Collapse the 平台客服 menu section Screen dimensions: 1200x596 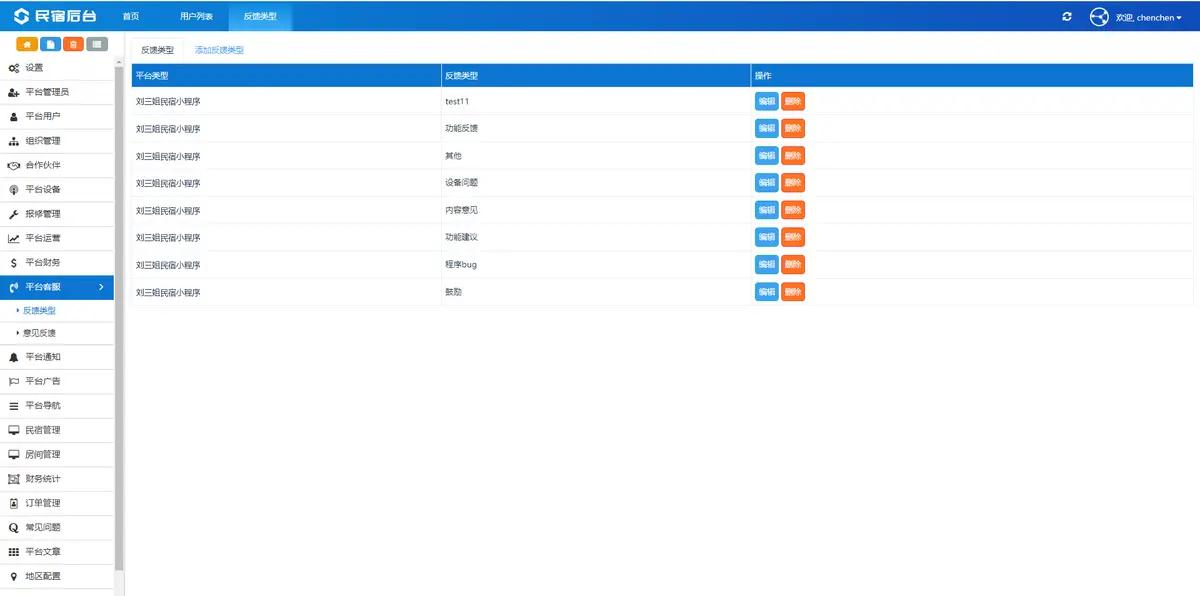click(57, 287)
